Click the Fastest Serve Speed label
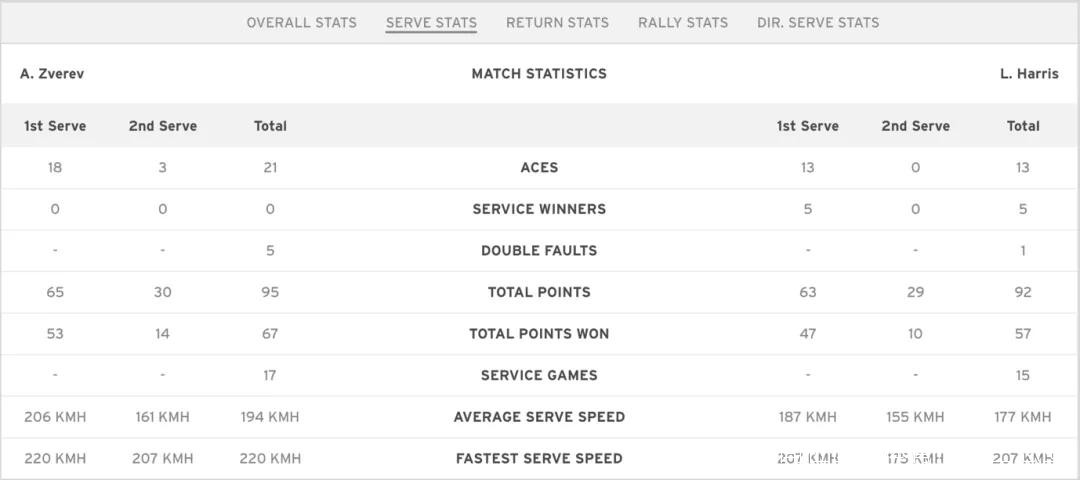1080x480 pixels. click(539, 459)
